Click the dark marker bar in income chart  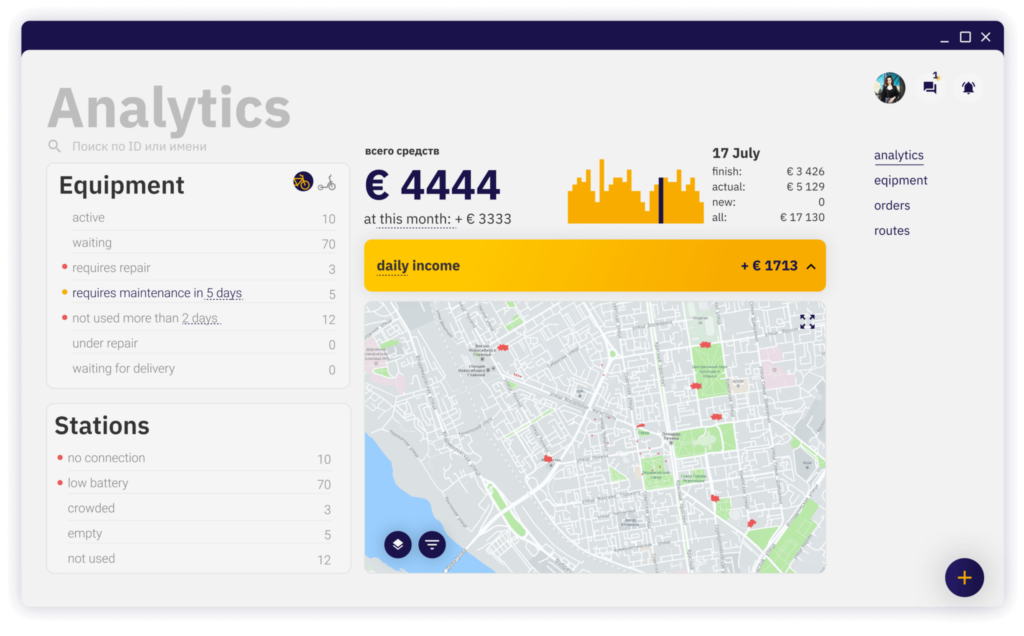661,200
